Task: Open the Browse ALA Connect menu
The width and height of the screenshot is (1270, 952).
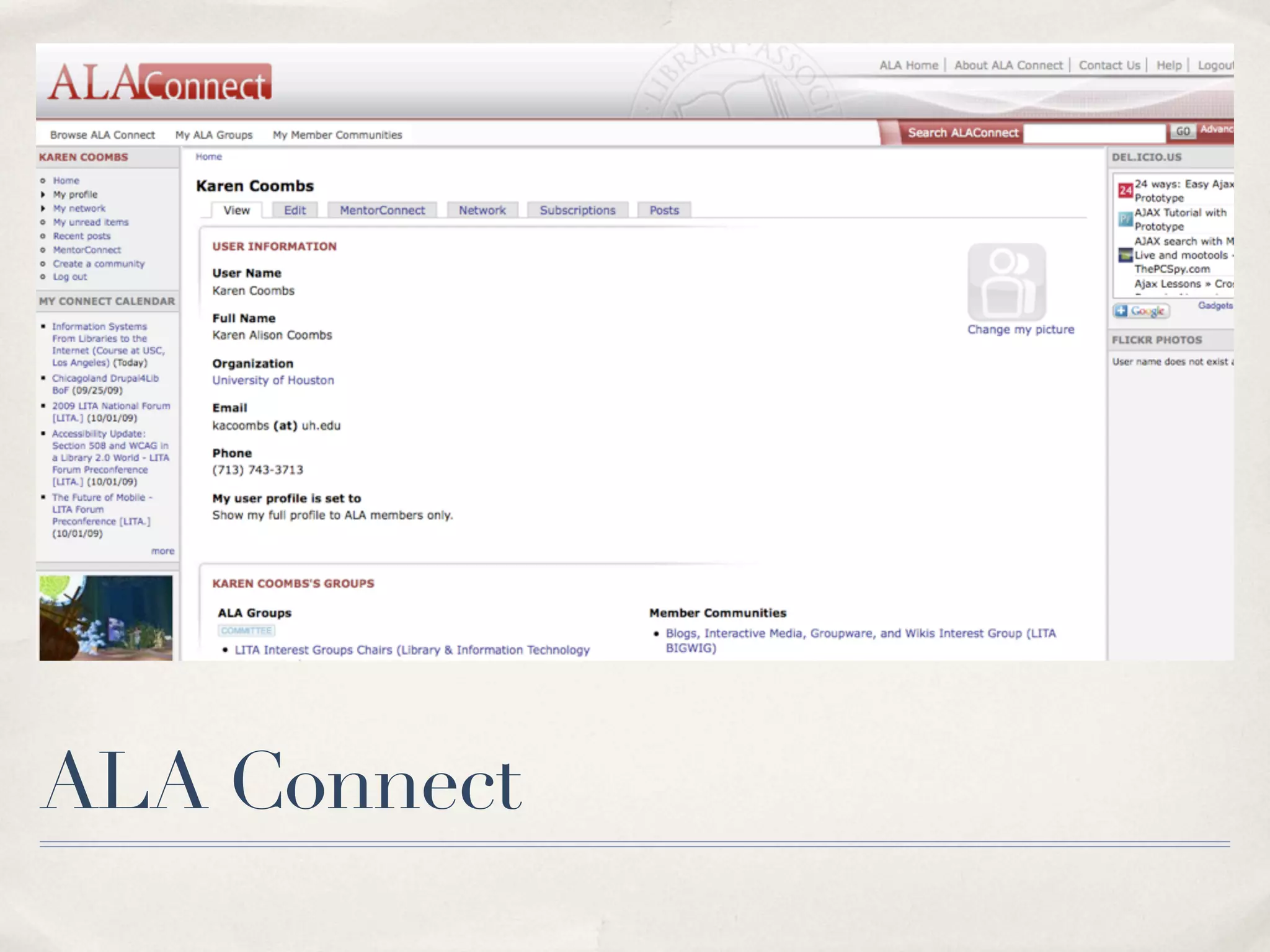Action: 102,135
